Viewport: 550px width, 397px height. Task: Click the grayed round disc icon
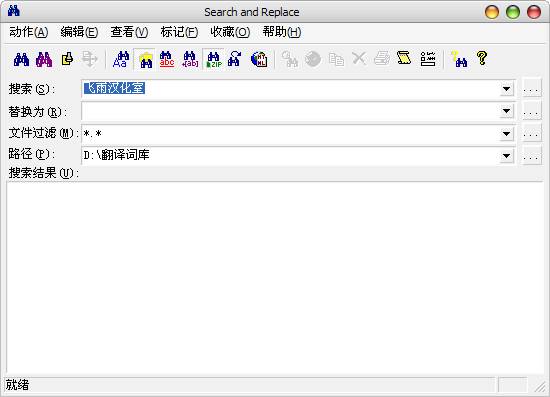pos(313,59)
